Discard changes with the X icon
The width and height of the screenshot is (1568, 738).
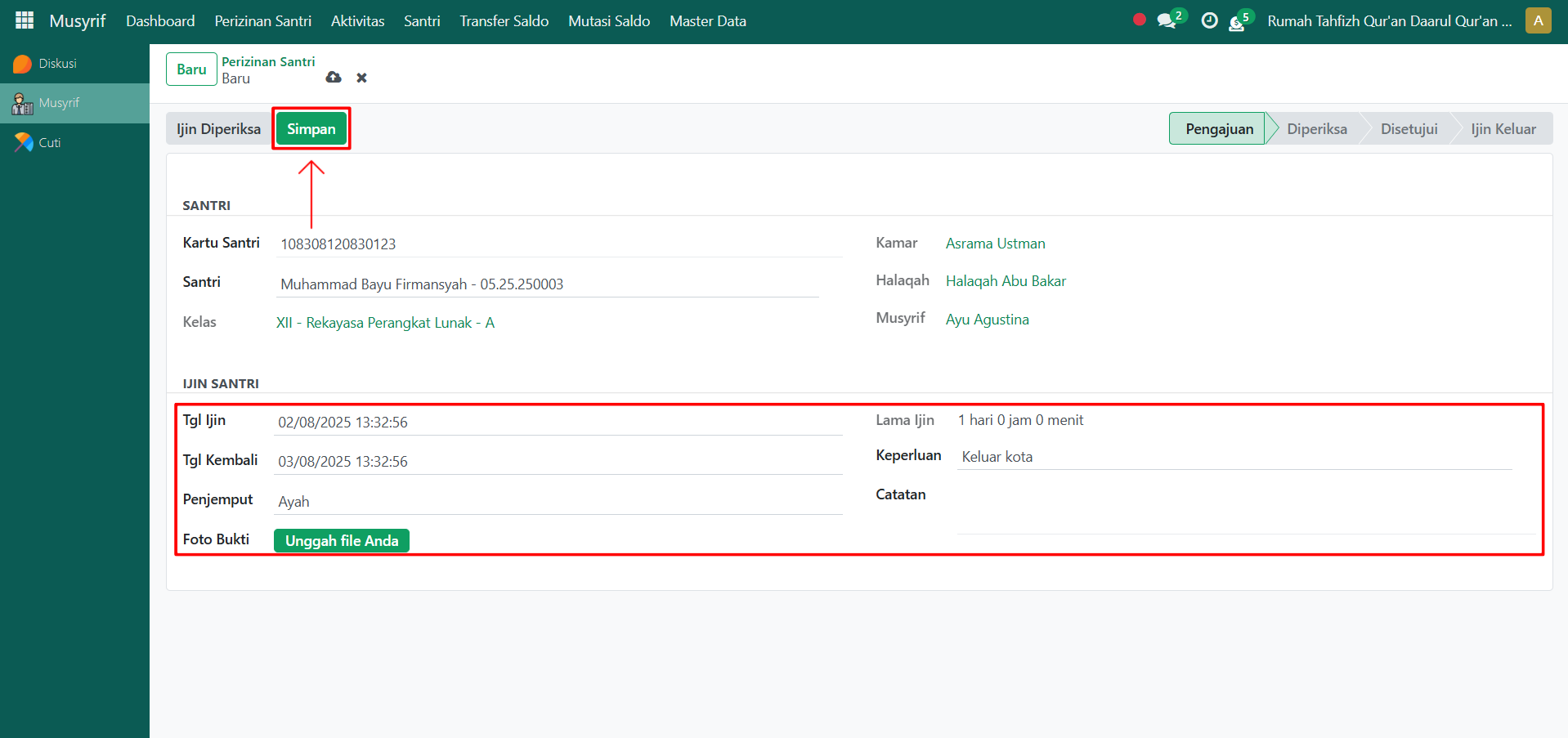point(361,78)
